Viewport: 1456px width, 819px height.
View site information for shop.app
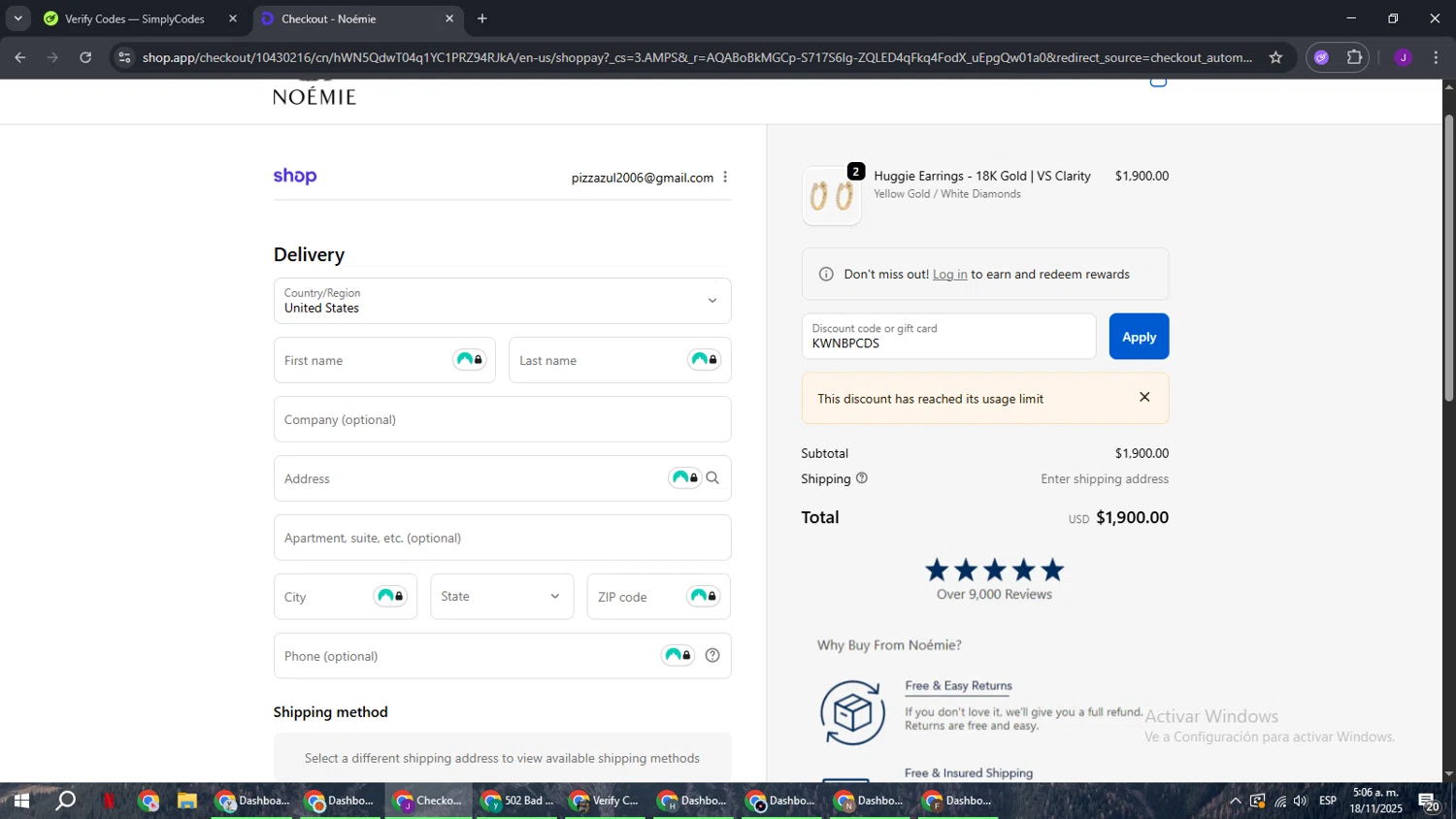click(123, 57)
